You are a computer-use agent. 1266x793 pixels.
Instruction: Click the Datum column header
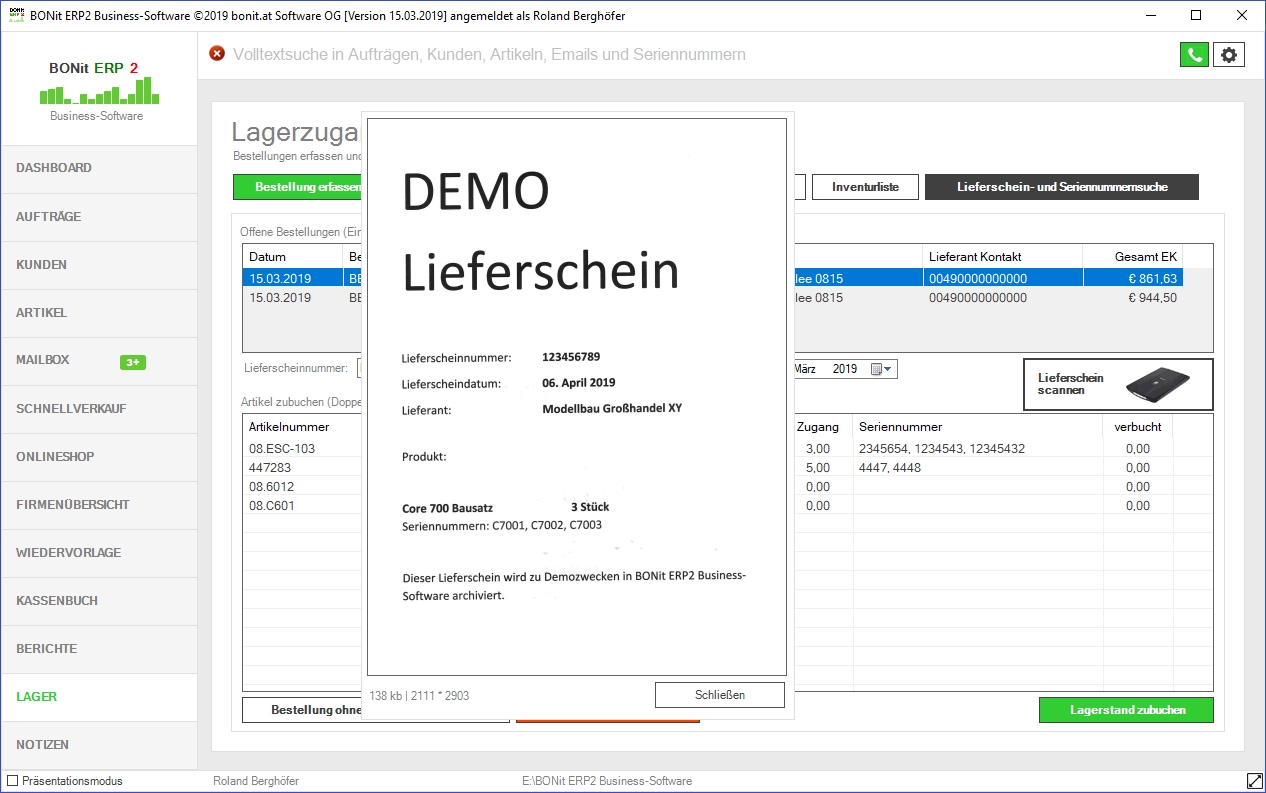point(293,257)
